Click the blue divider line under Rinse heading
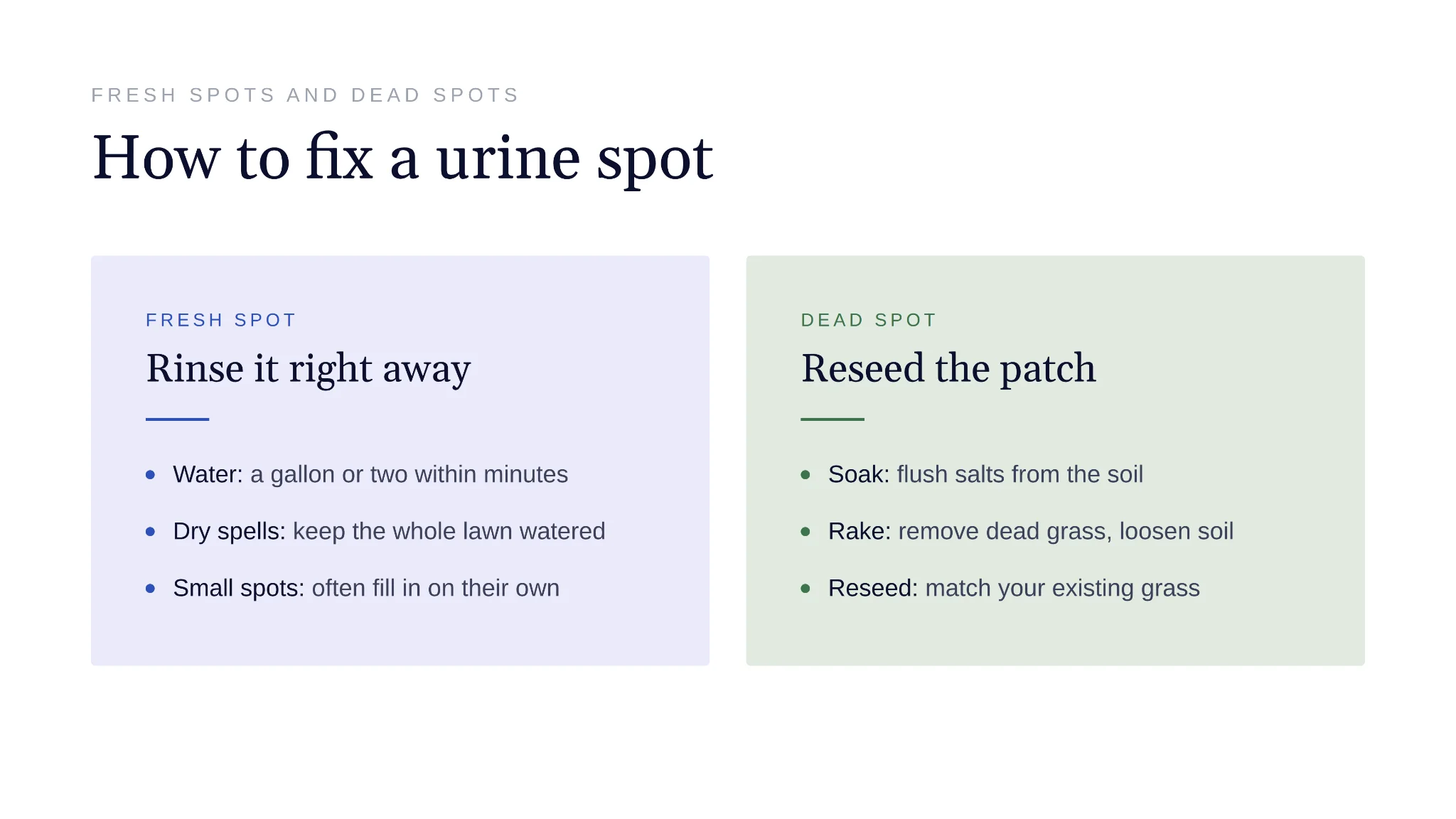This screenshot has height=819, width=1456. point(177,419)
